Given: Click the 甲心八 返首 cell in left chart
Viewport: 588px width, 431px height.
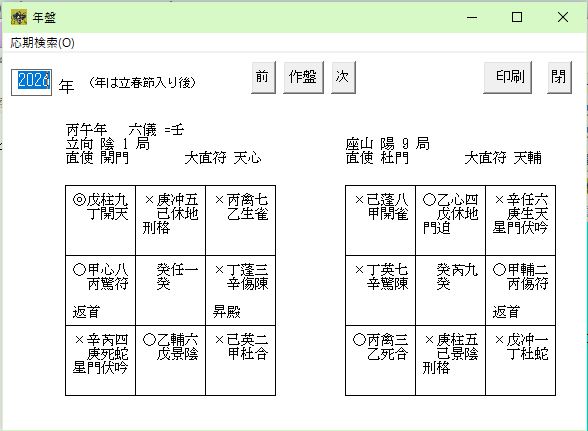Looking at the screenshot, I should tap(100, 290).
